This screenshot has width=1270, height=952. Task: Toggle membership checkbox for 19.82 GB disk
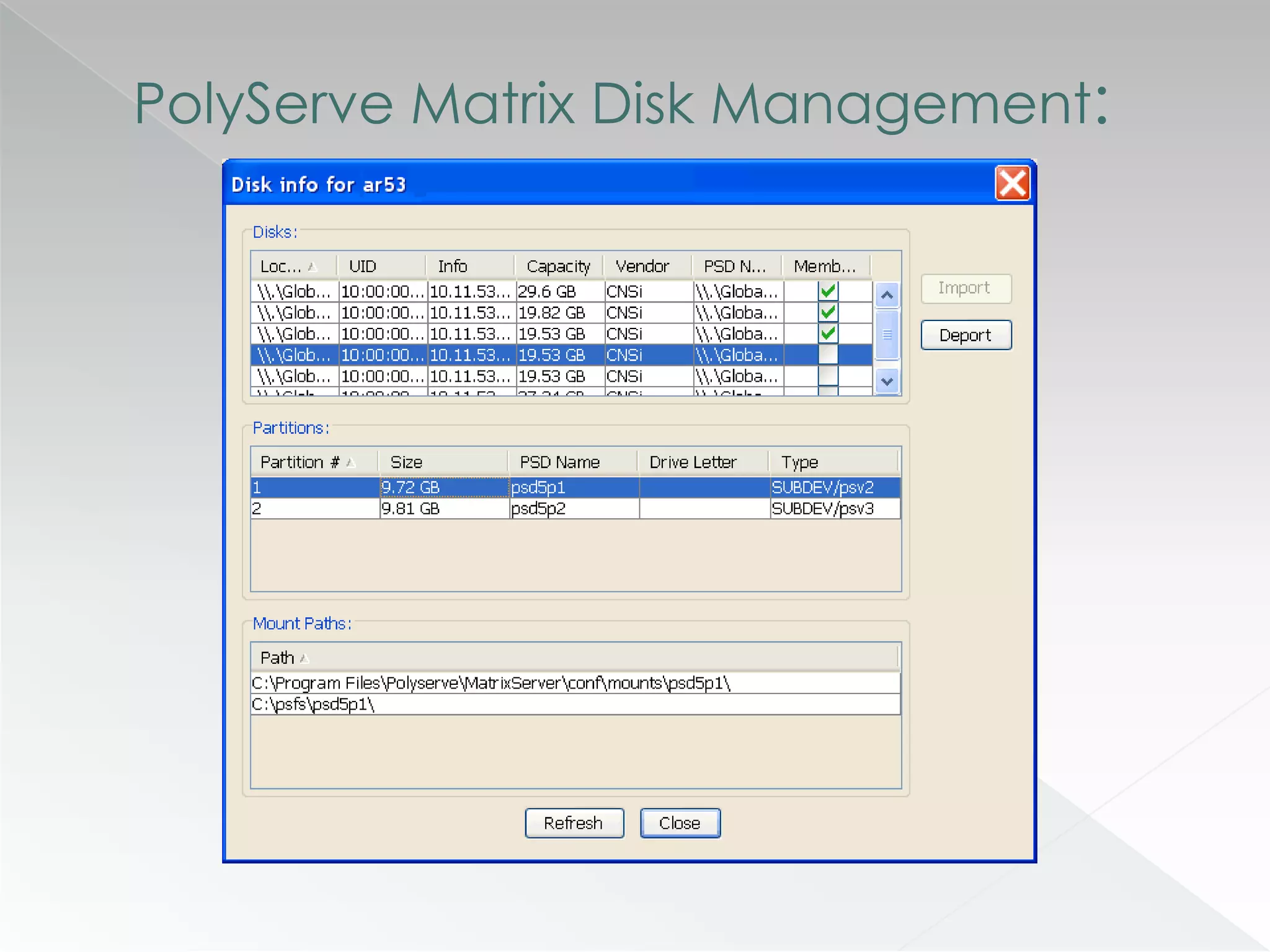(x=828, y=312)
